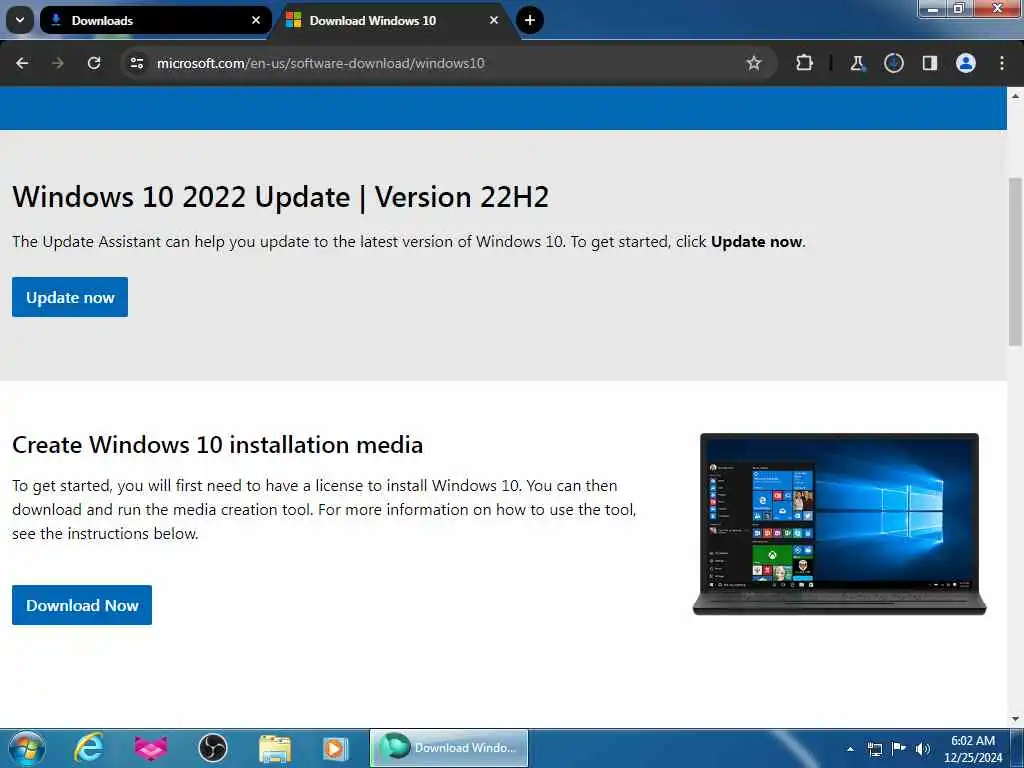Click the Update now button

tap(70, 297)
